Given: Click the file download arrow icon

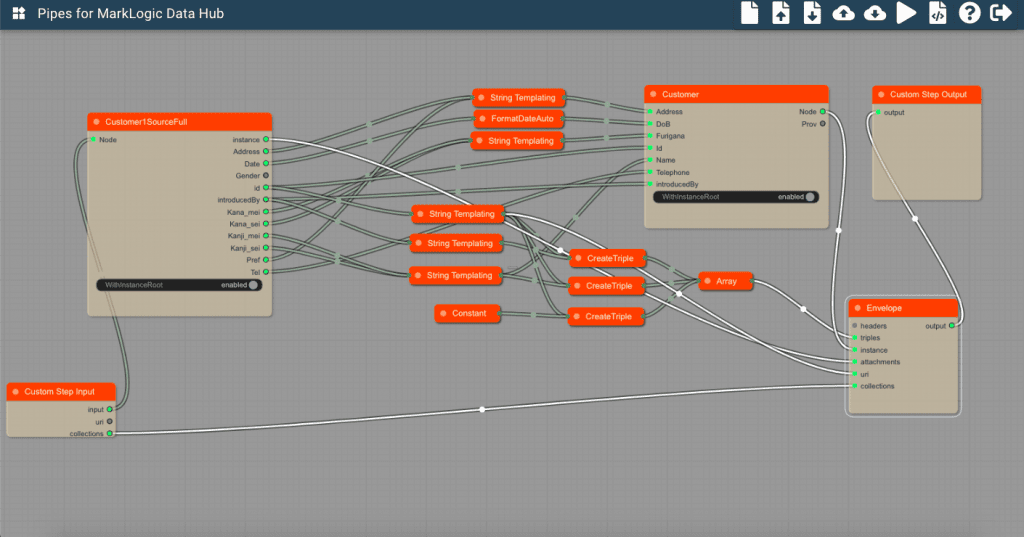Looking at the screenshot, I should [812, 13].
